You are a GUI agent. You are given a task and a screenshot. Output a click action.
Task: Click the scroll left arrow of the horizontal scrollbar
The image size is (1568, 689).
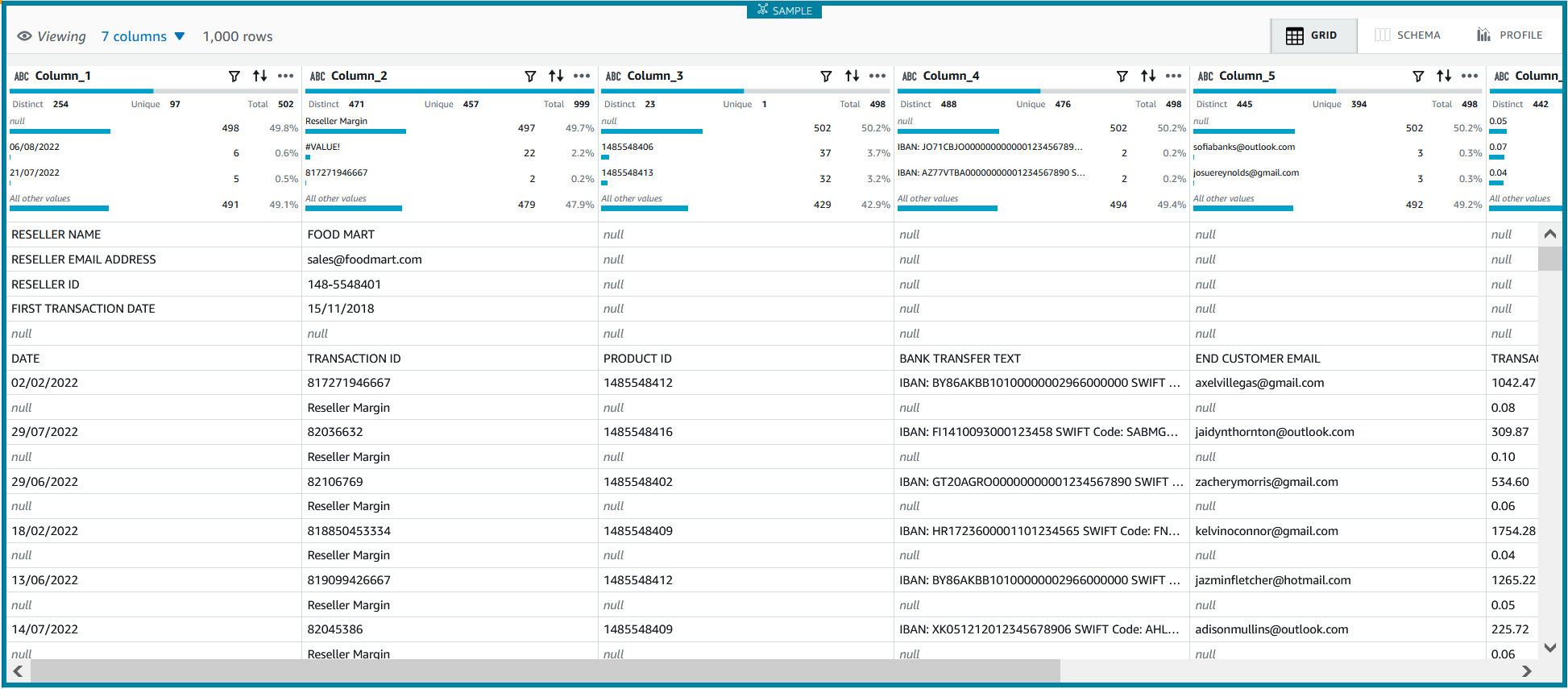click(18, 670)
